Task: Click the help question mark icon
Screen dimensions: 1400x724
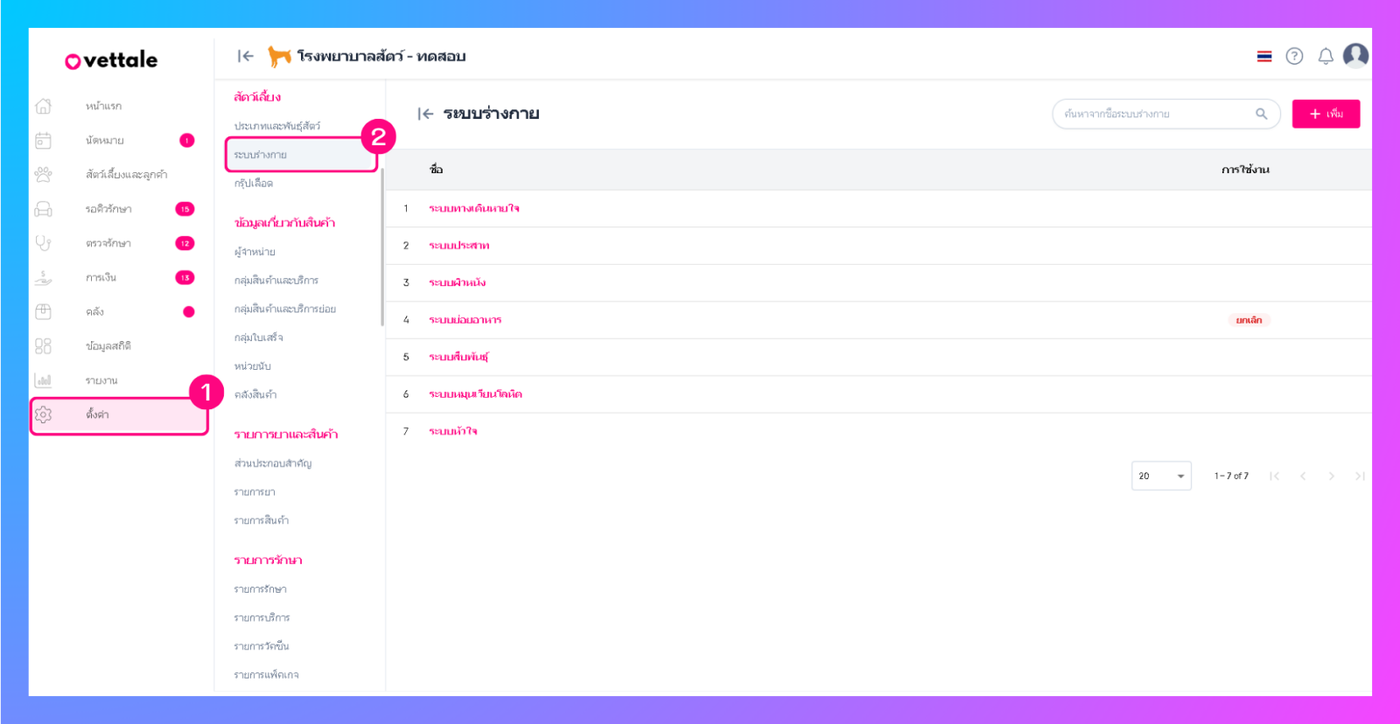Action: tap(1294, 56)
